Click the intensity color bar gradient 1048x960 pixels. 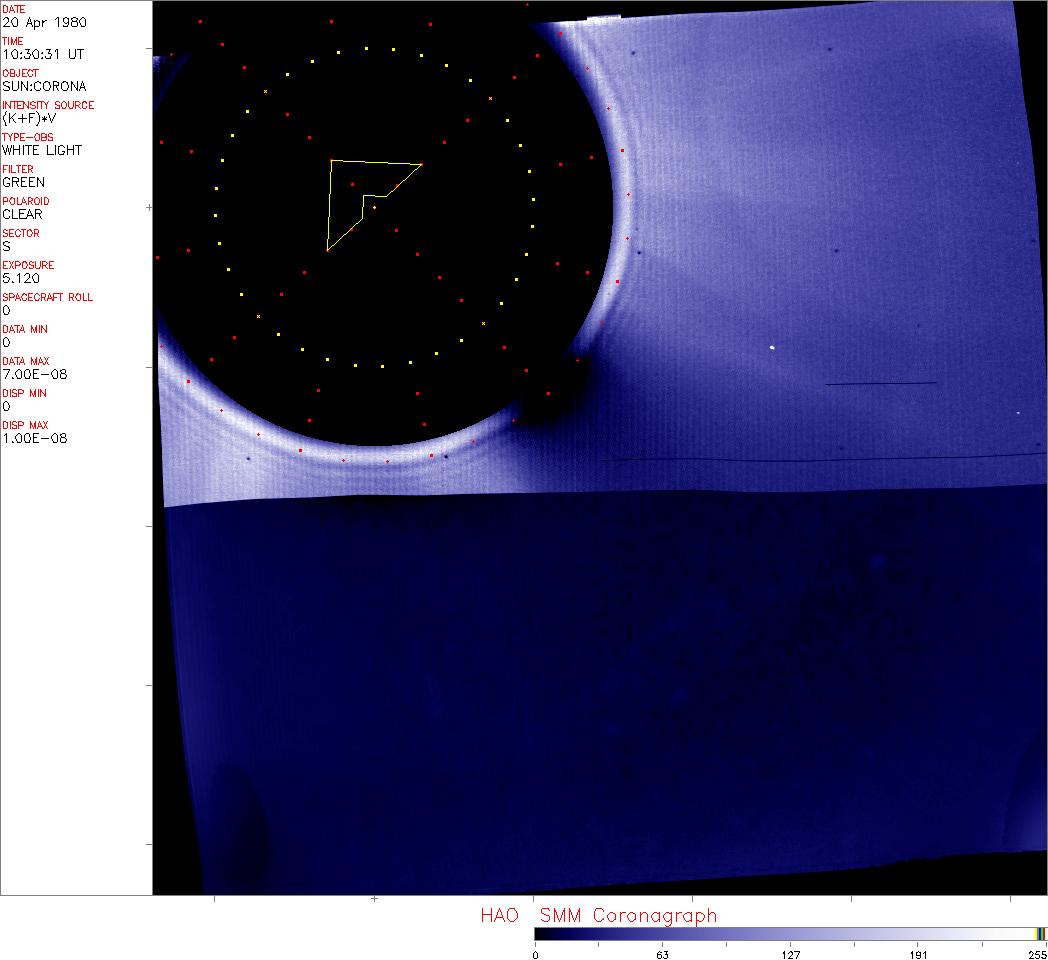coord(785,934)
